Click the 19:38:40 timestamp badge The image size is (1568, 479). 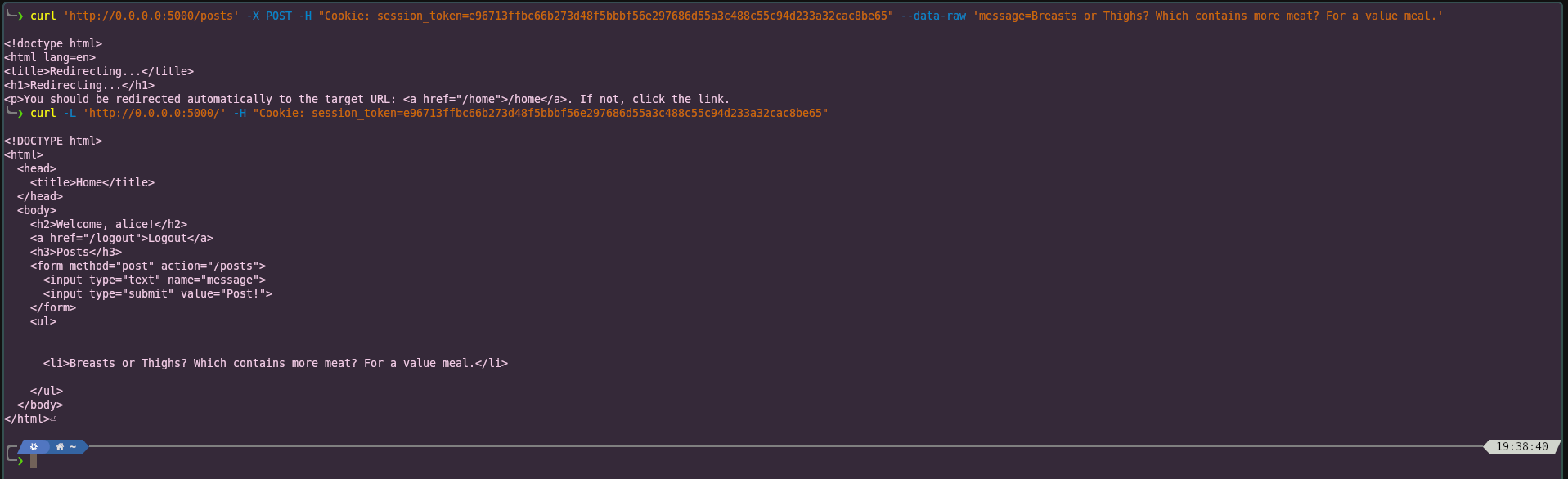click(x=1522, y=447)
